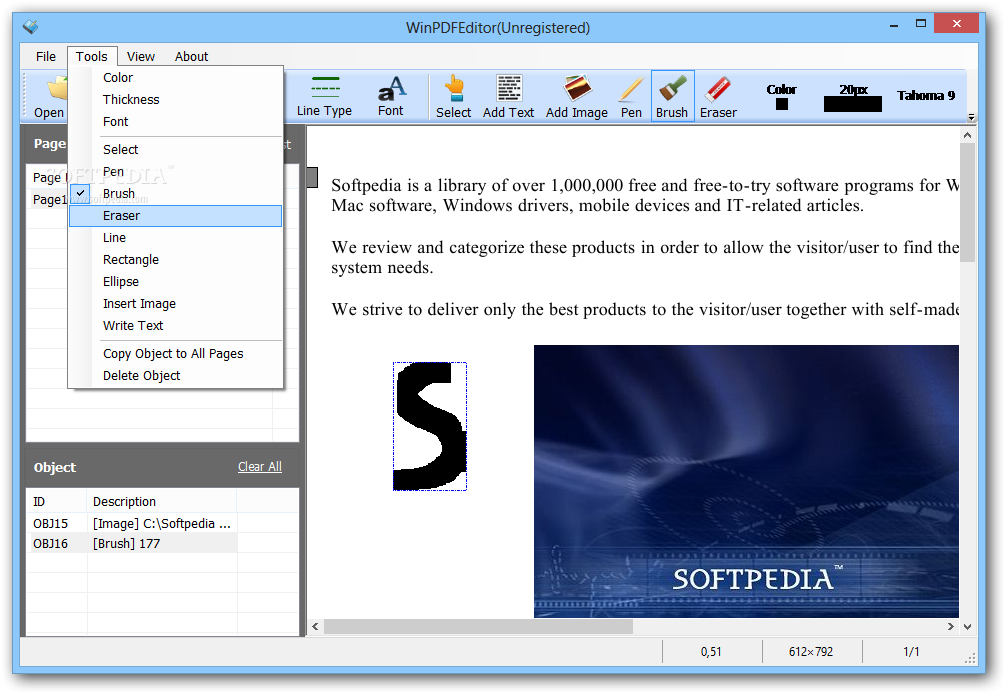Click the [Brush] 177 description cell
Screen dimensions: 1006x694
[162, 543]
